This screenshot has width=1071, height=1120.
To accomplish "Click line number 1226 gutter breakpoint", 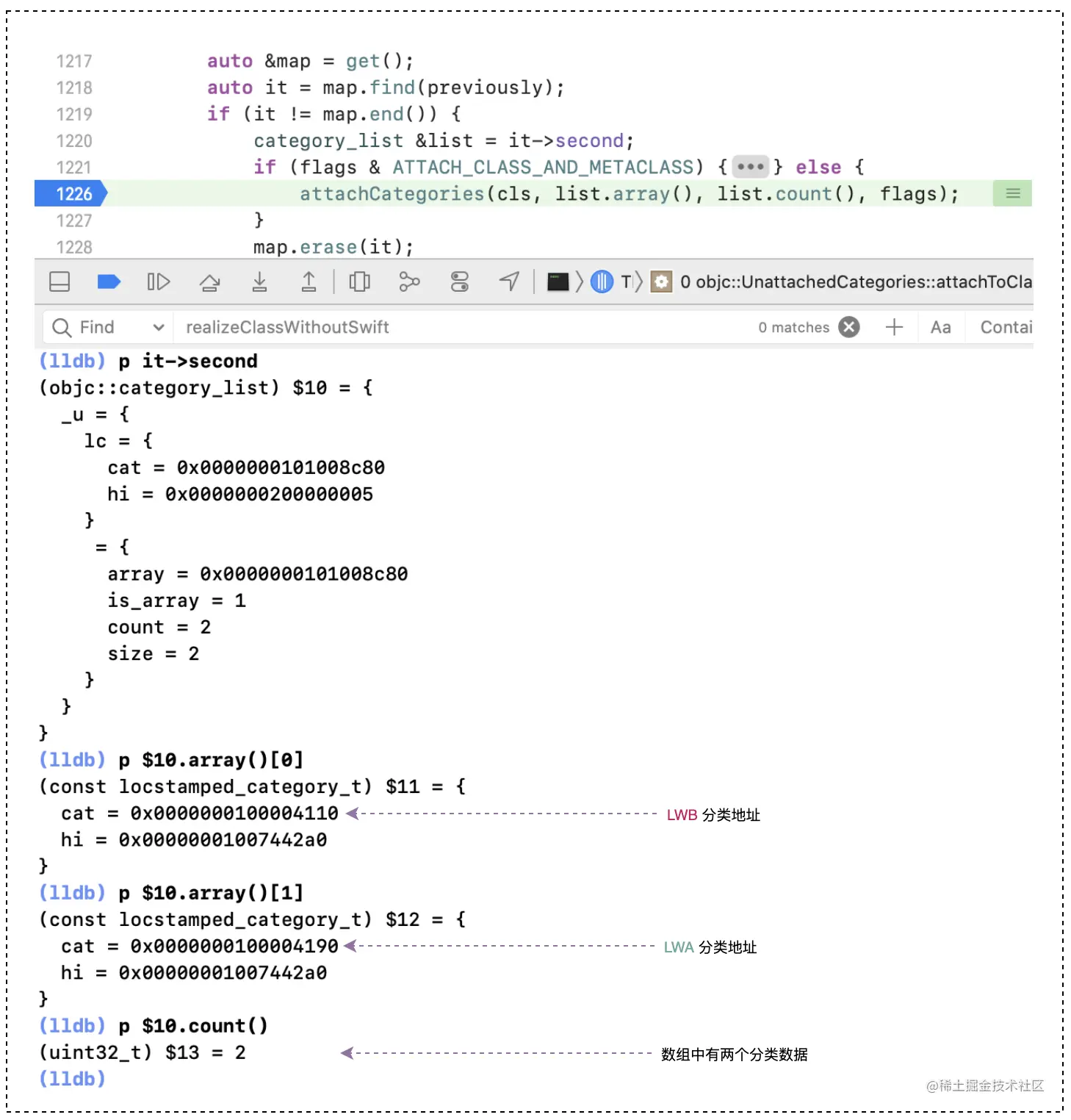I will point(72,194).
